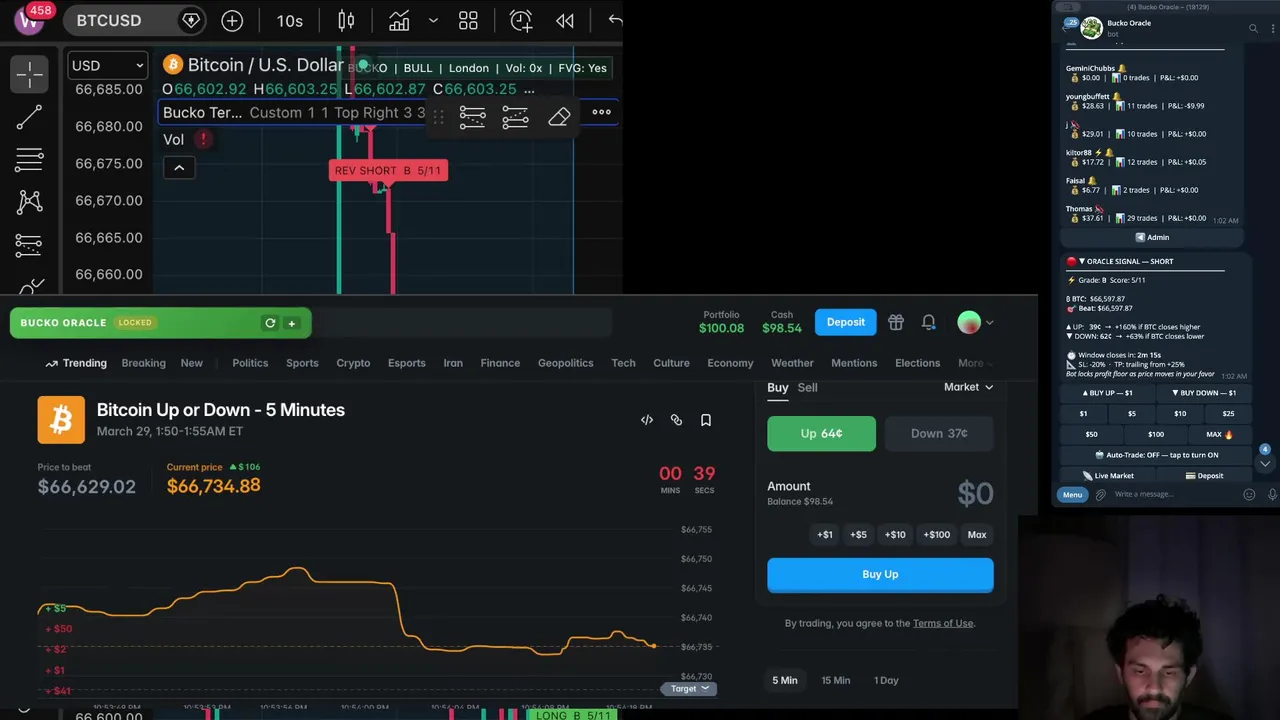1280x720 pixels.
Task: Select the Up 64¢ outcome
Action: (821, 434)
